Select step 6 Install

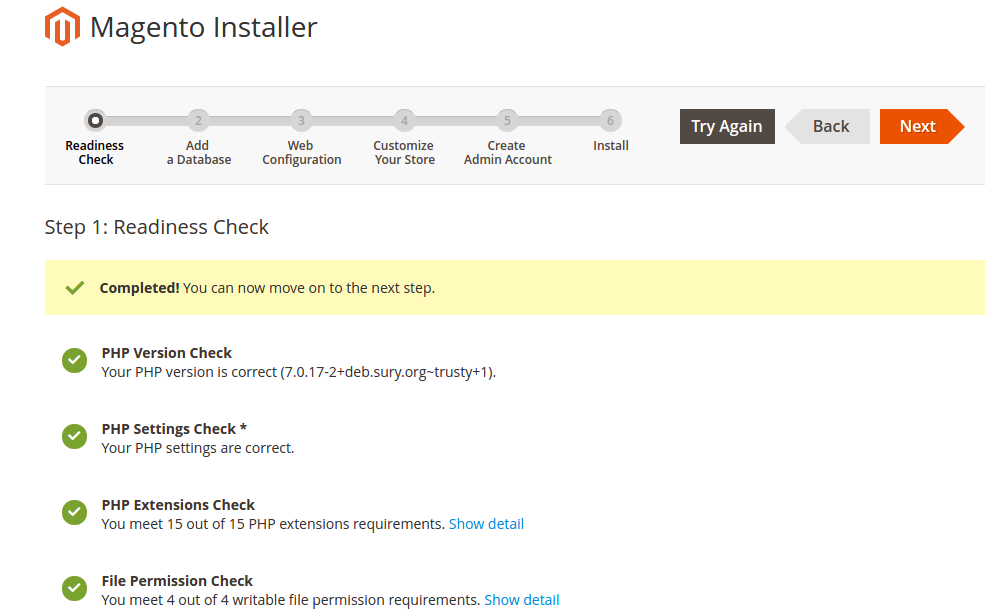pyautogui.click(x=610, y=121)
